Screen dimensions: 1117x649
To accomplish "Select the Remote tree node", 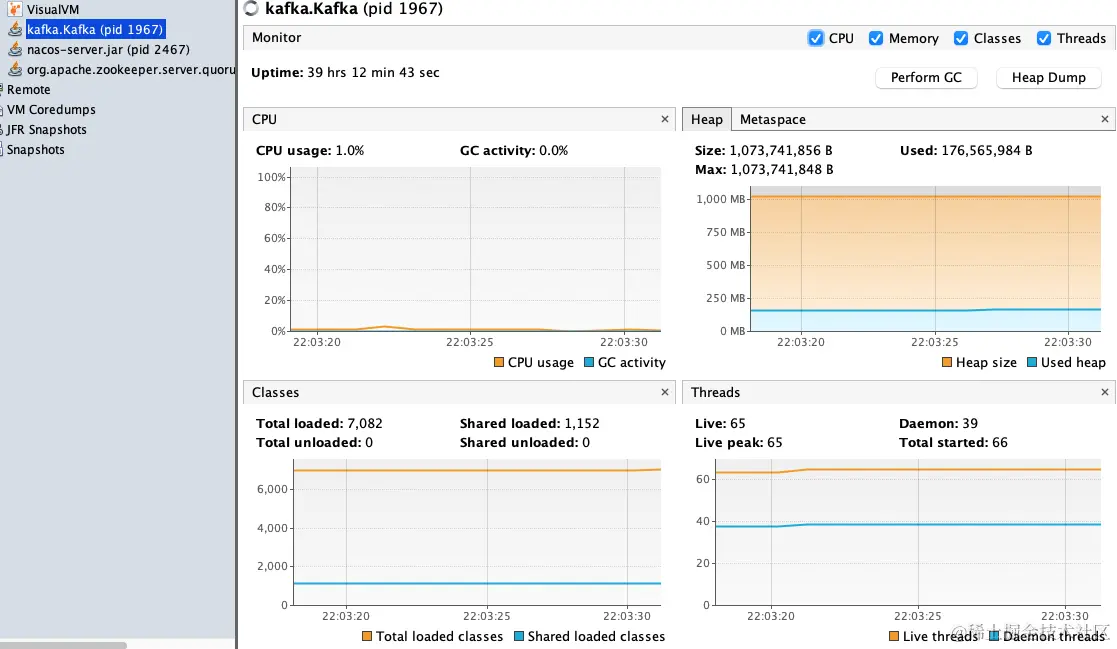I will [x=28, y=89].
